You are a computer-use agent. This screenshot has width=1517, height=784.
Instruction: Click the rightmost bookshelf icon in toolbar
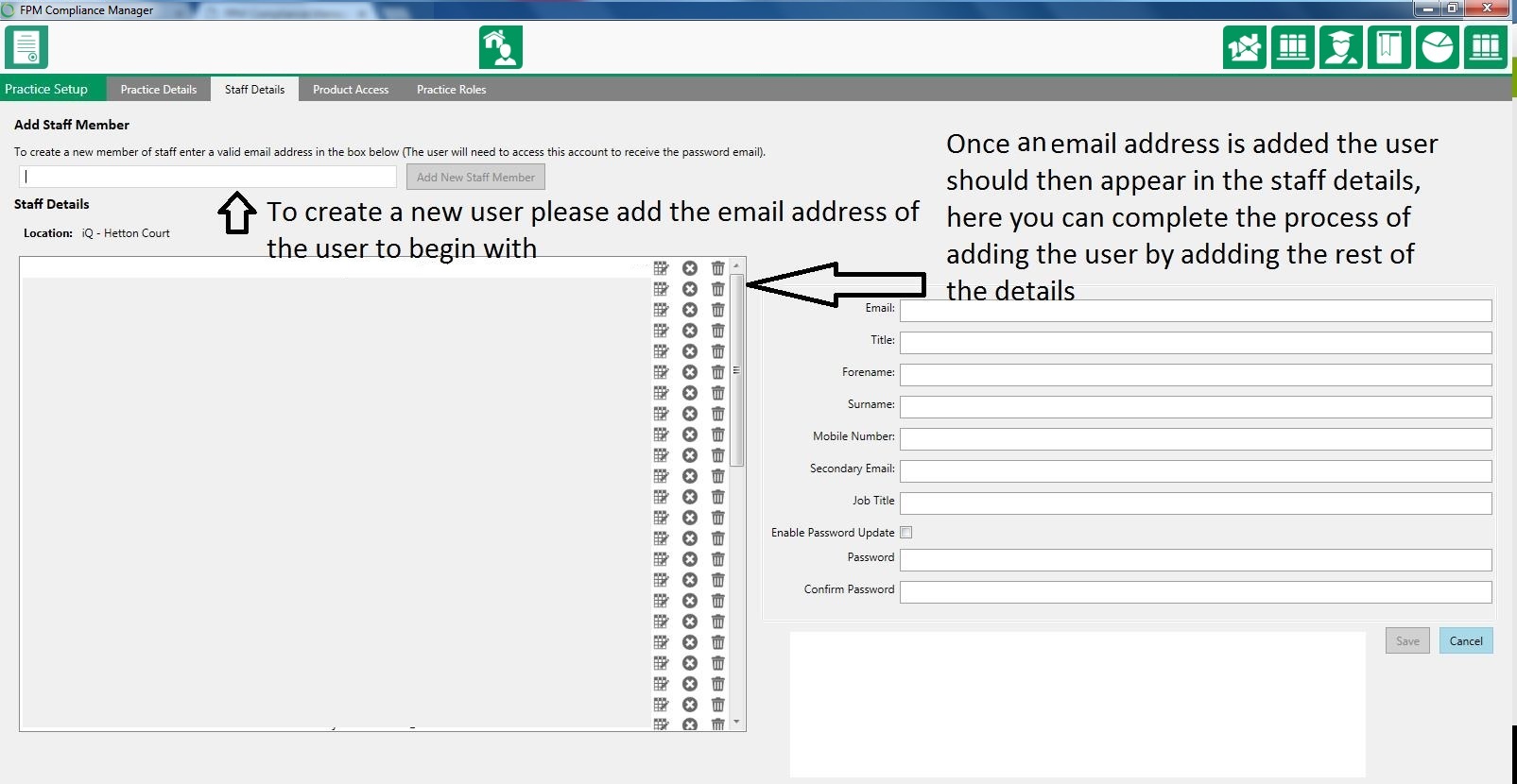[1486, 47]
